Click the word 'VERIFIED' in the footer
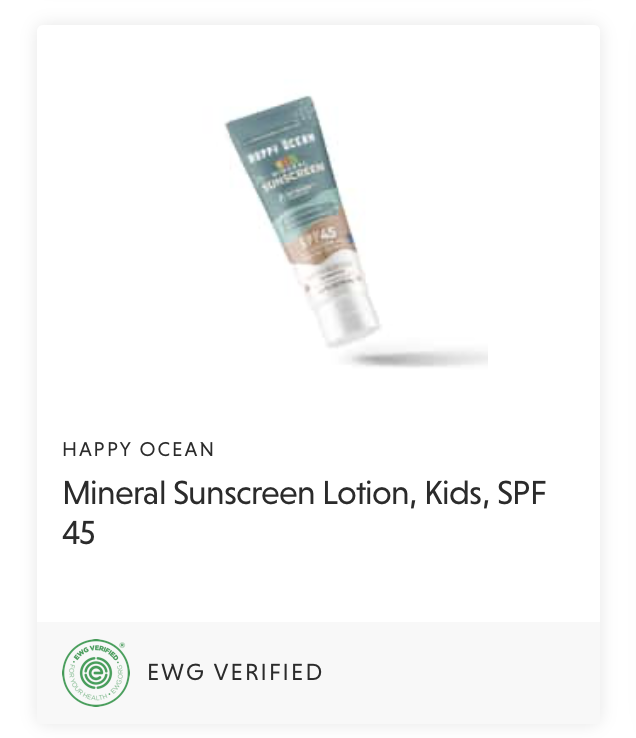636x738 pixels. click(x=268, y=672)
